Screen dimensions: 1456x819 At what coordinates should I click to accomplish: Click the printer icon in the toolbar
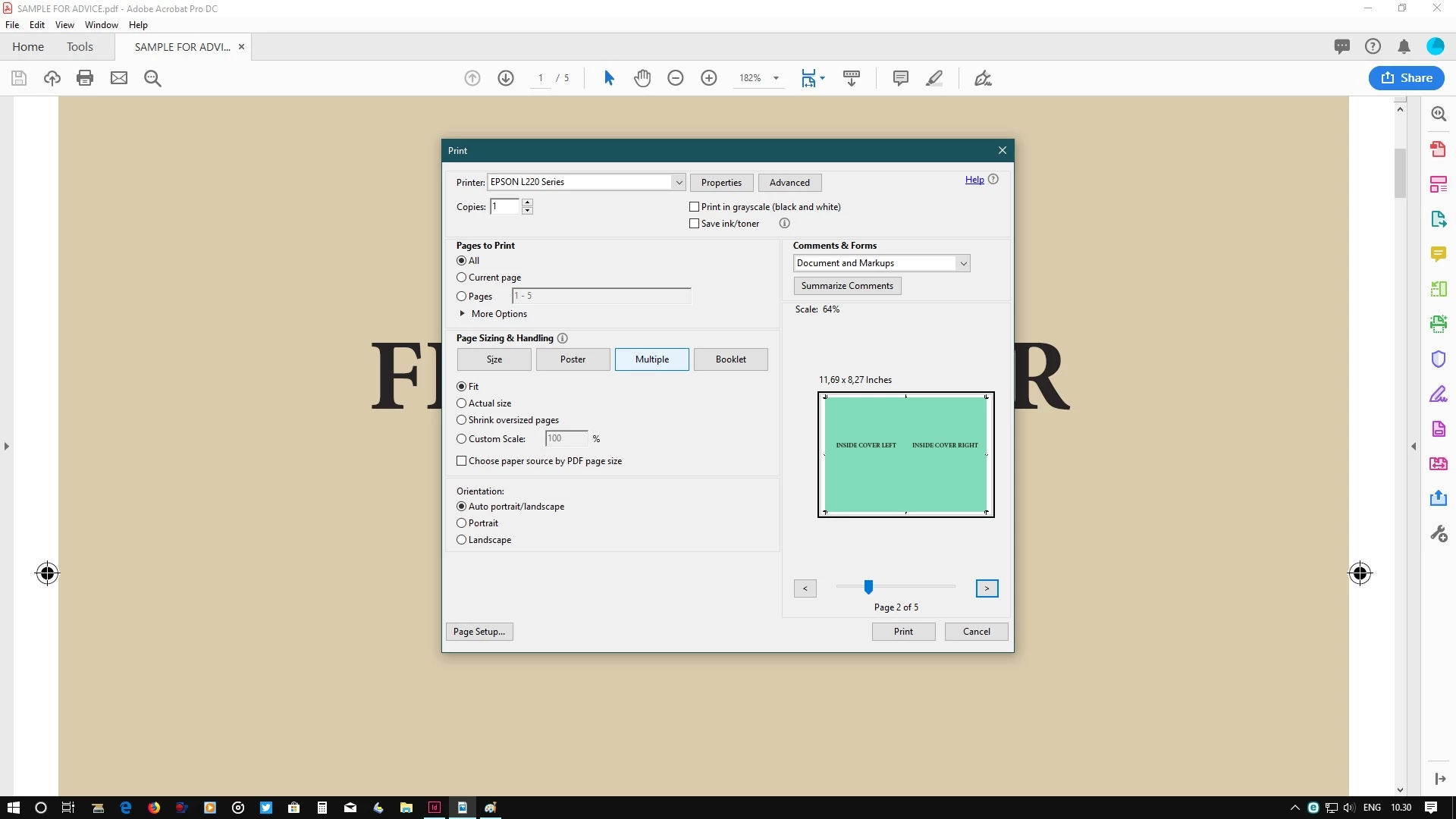tap(85, 78)
